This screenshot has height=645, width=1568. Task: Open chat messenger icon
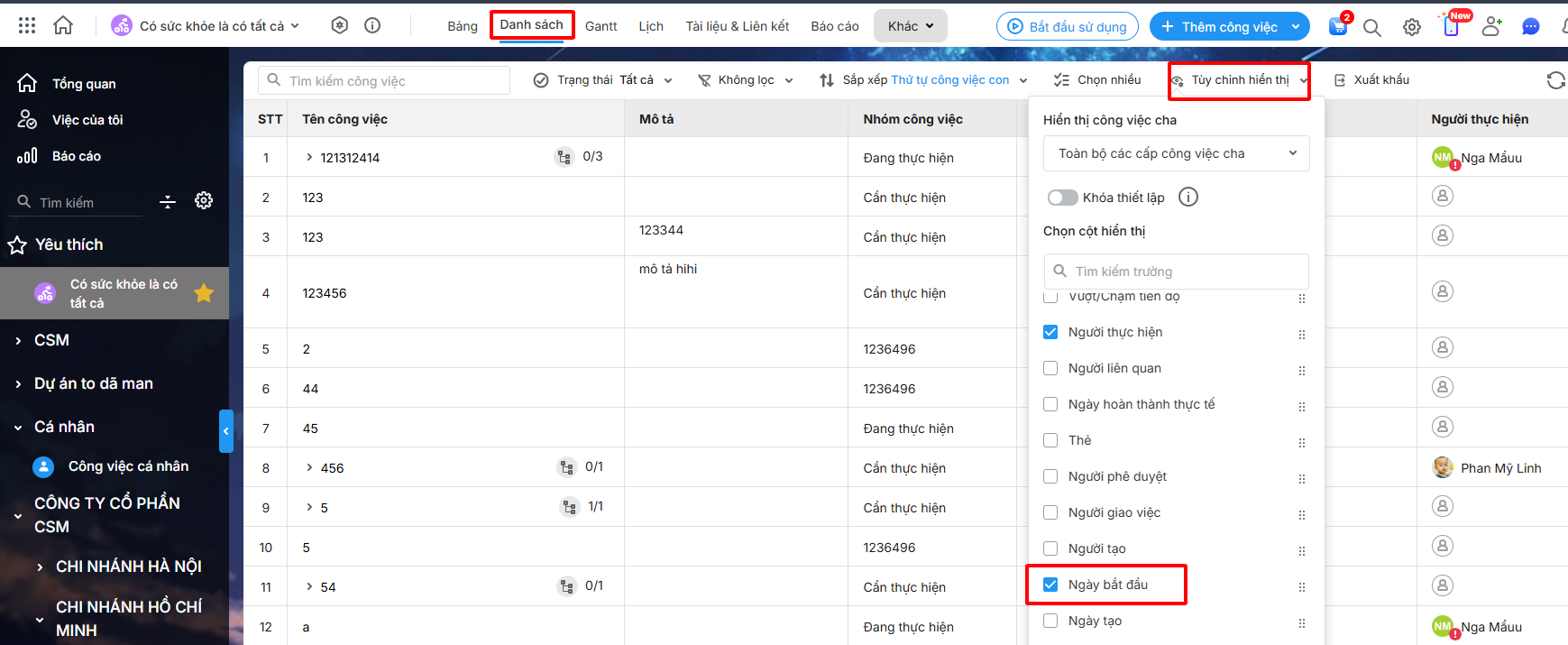coord(1531,27)
